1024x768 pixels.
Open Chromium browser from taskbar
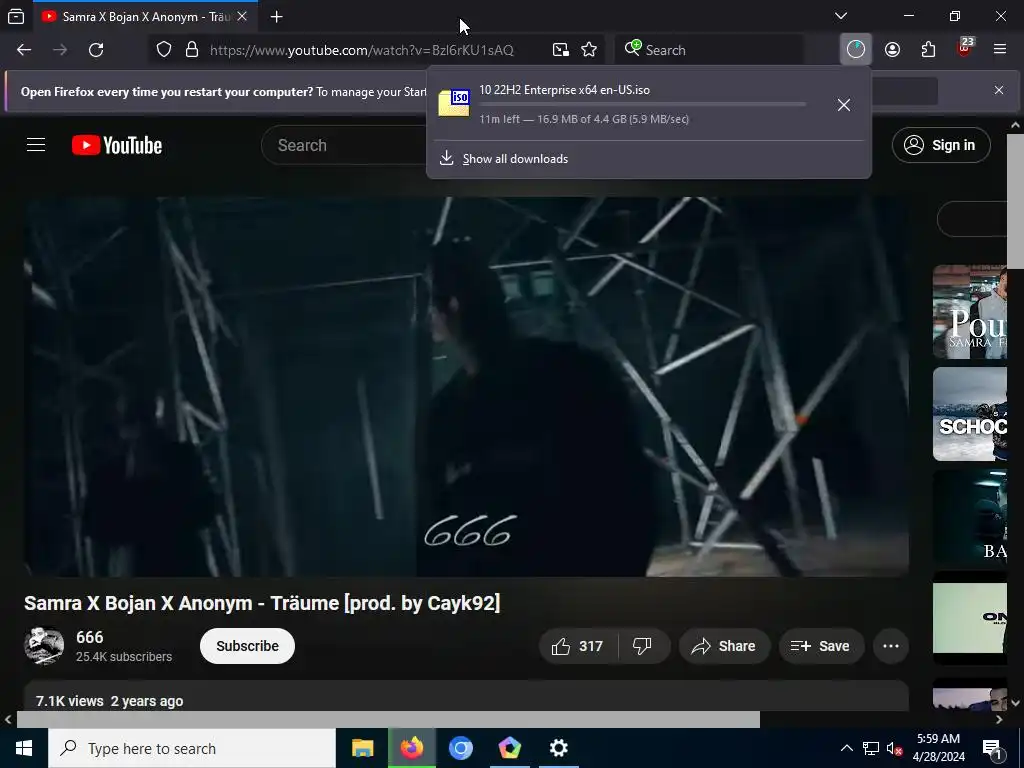pyautogui.click(x=460, y=748)
